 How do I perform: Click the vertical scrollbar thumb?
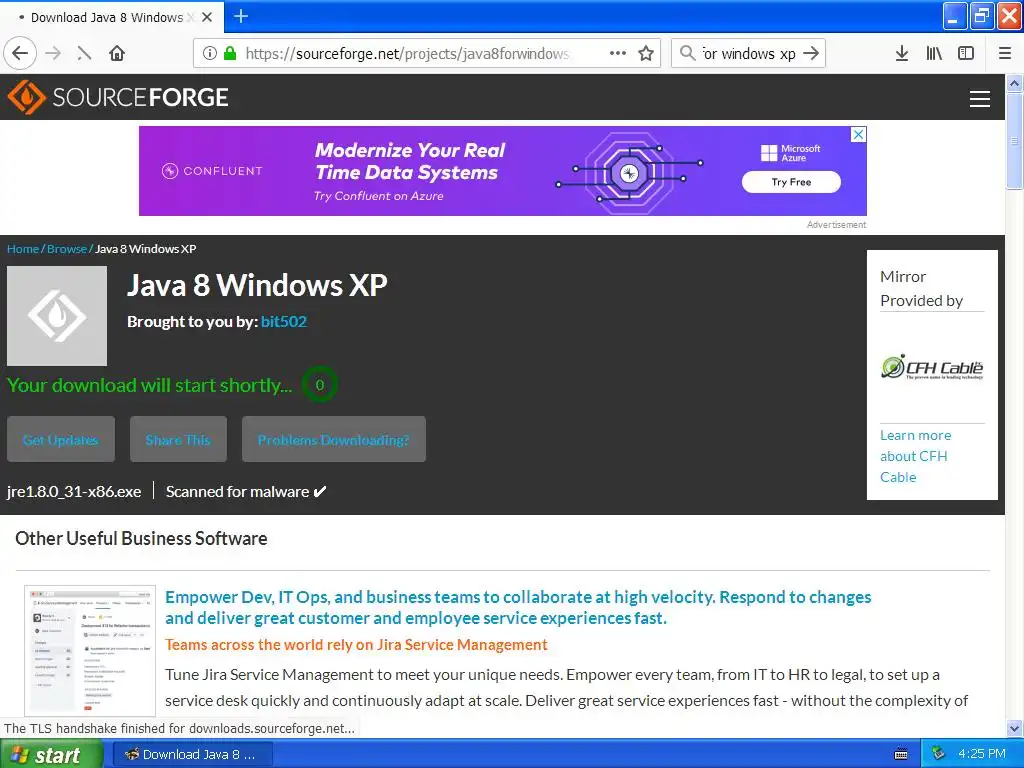1014,140
